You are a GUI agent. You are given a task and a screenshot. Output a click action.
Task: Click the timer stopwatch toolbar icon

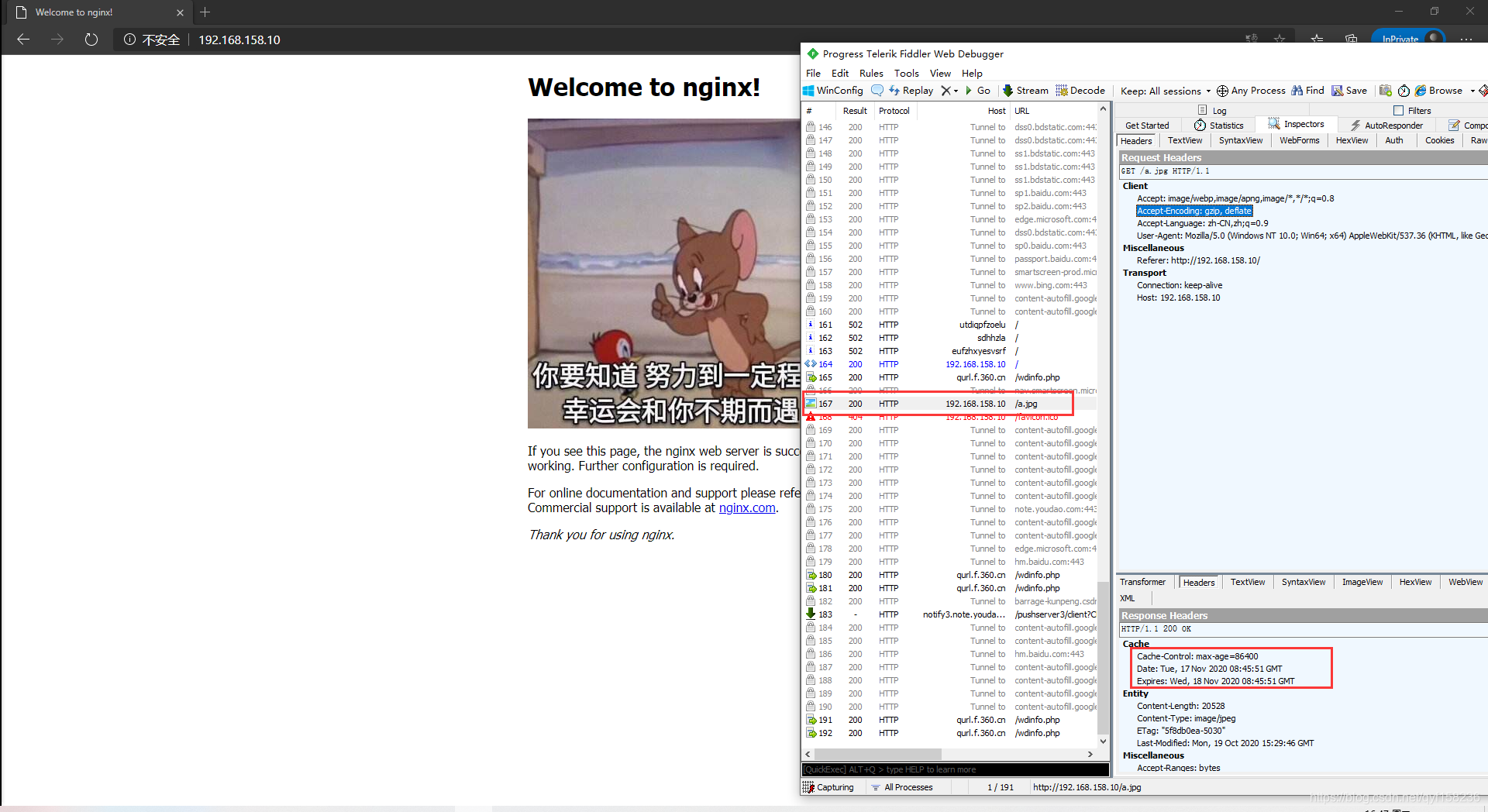[x=1404, y=91]
